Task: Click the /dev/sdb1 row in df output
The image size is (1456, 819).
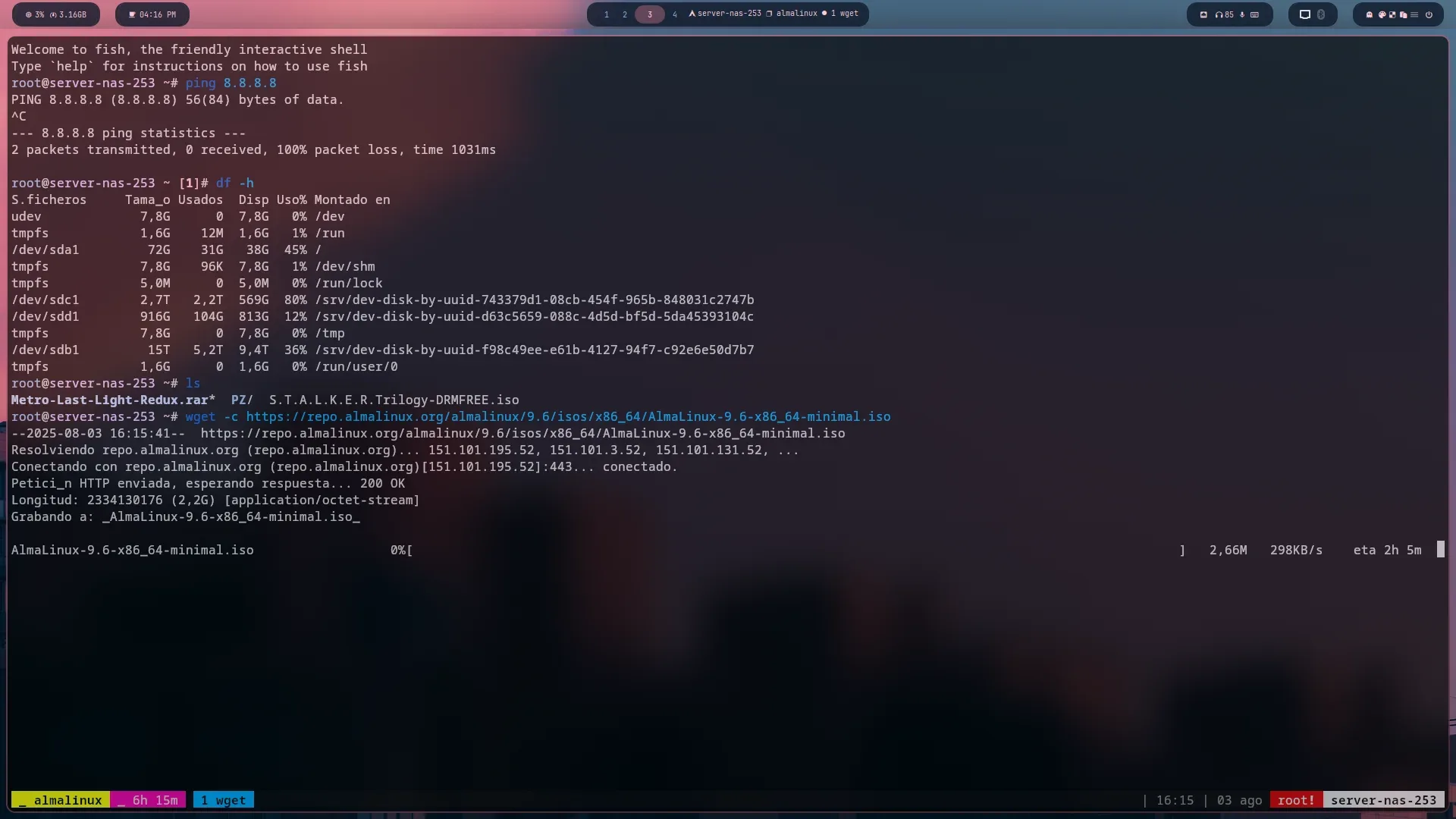Action: click(x=382, y=350)
